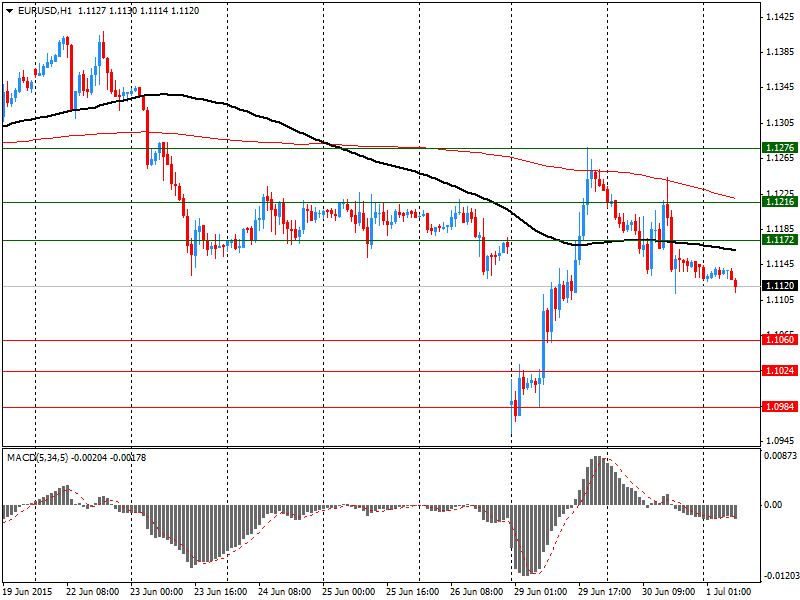Click the 1.0945 price scale value
Image resolution: width=800 pixels, height=600 pixels.
point(780,441)
